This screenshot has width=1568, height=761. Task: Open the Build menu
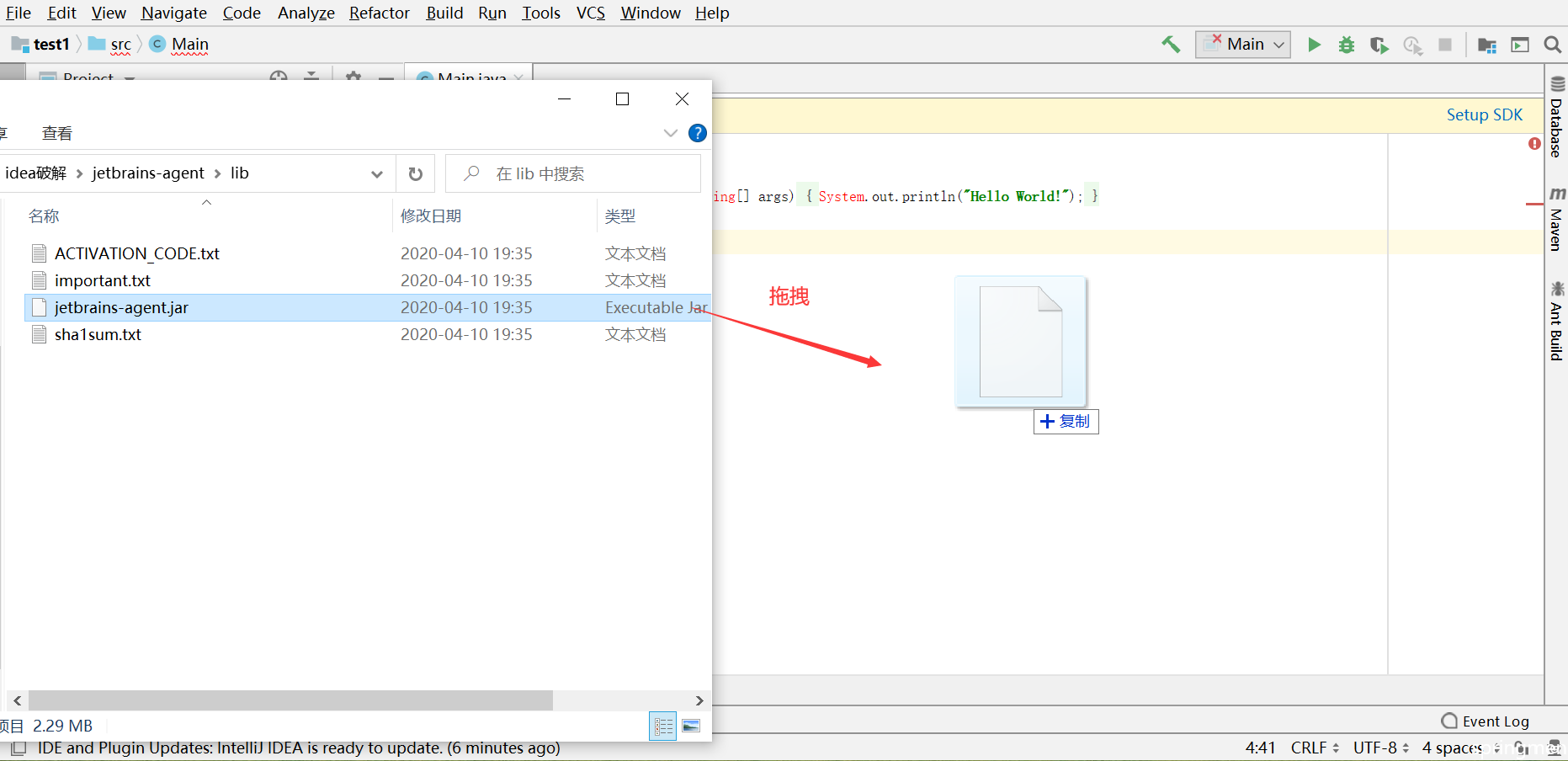click(444, 13)
